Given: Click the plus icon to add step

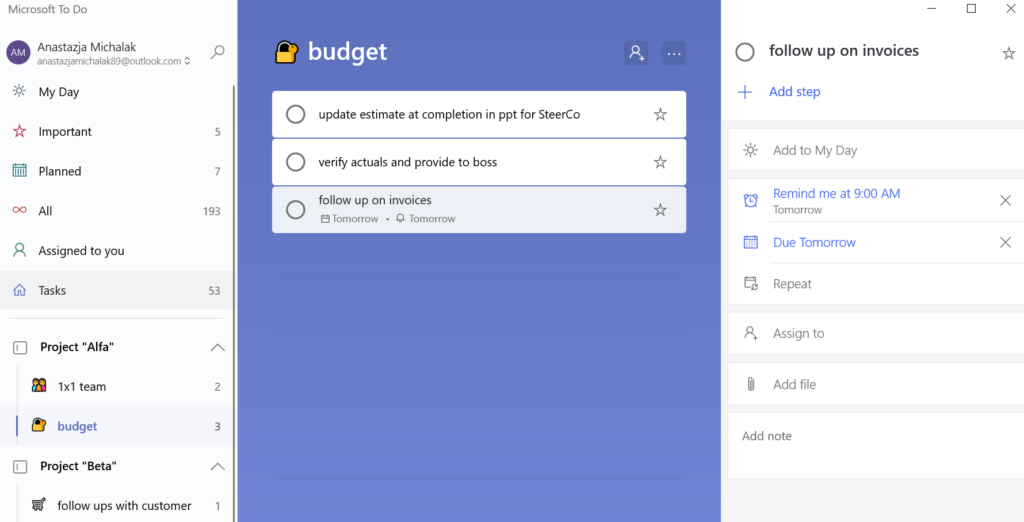Looking at the screenshot, I should (x=744, y=92).
